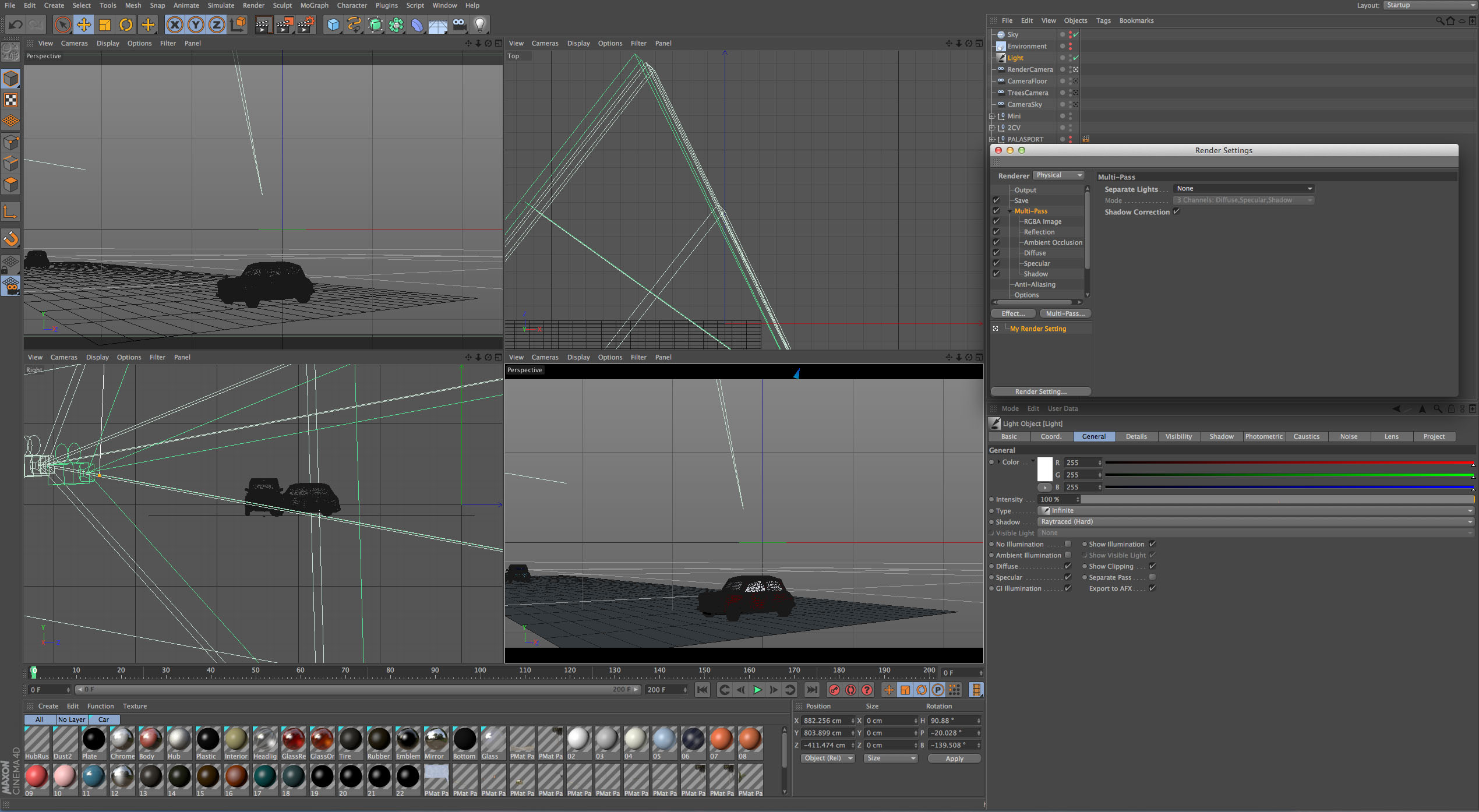1479x812 pixels.
Task: Open the Renderer Physical dropdown
Action: tap(1058, 175)
